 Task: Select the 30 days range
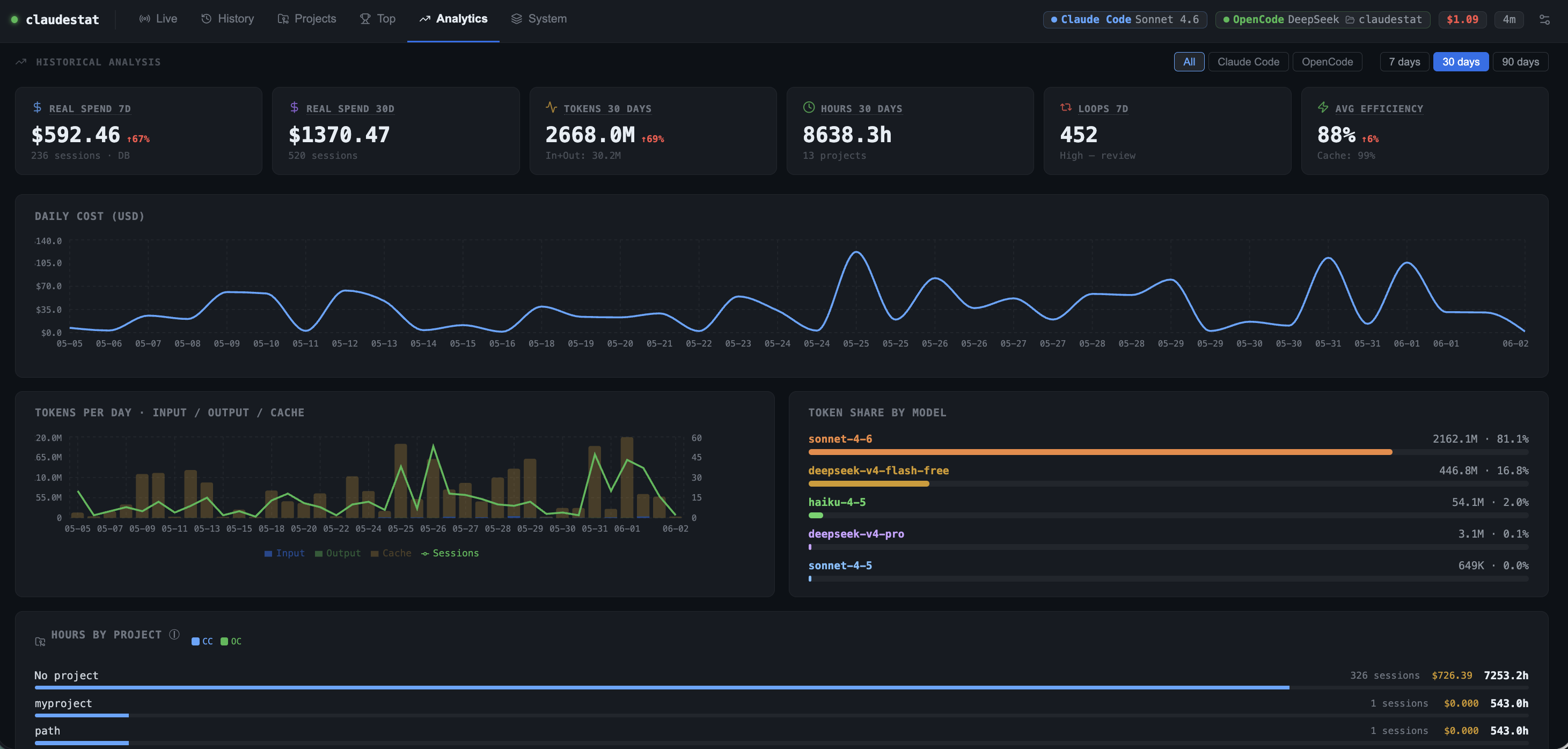[1460, 62]
